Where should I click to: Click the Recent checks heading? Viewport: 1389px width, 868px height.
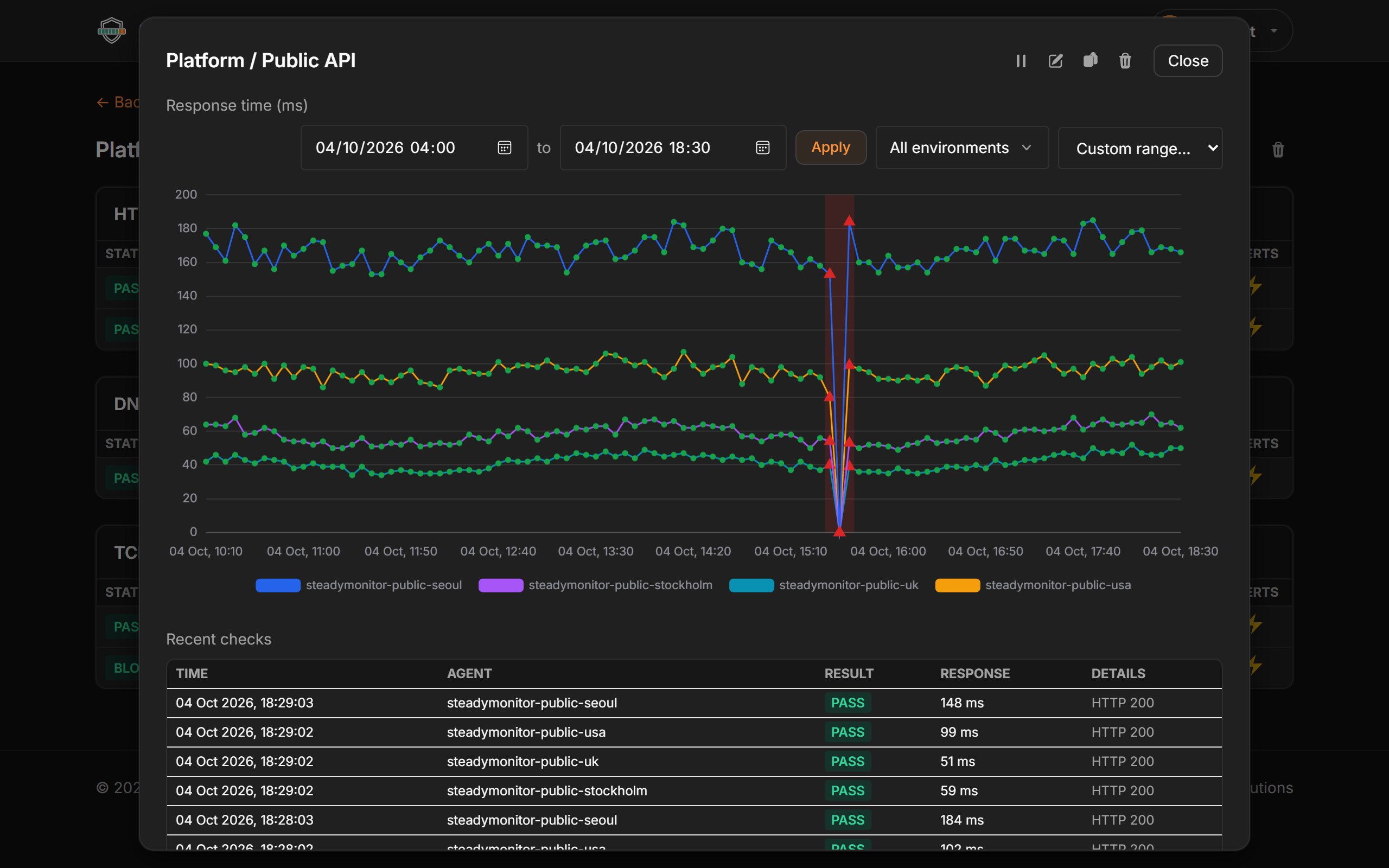pos(218,639)
